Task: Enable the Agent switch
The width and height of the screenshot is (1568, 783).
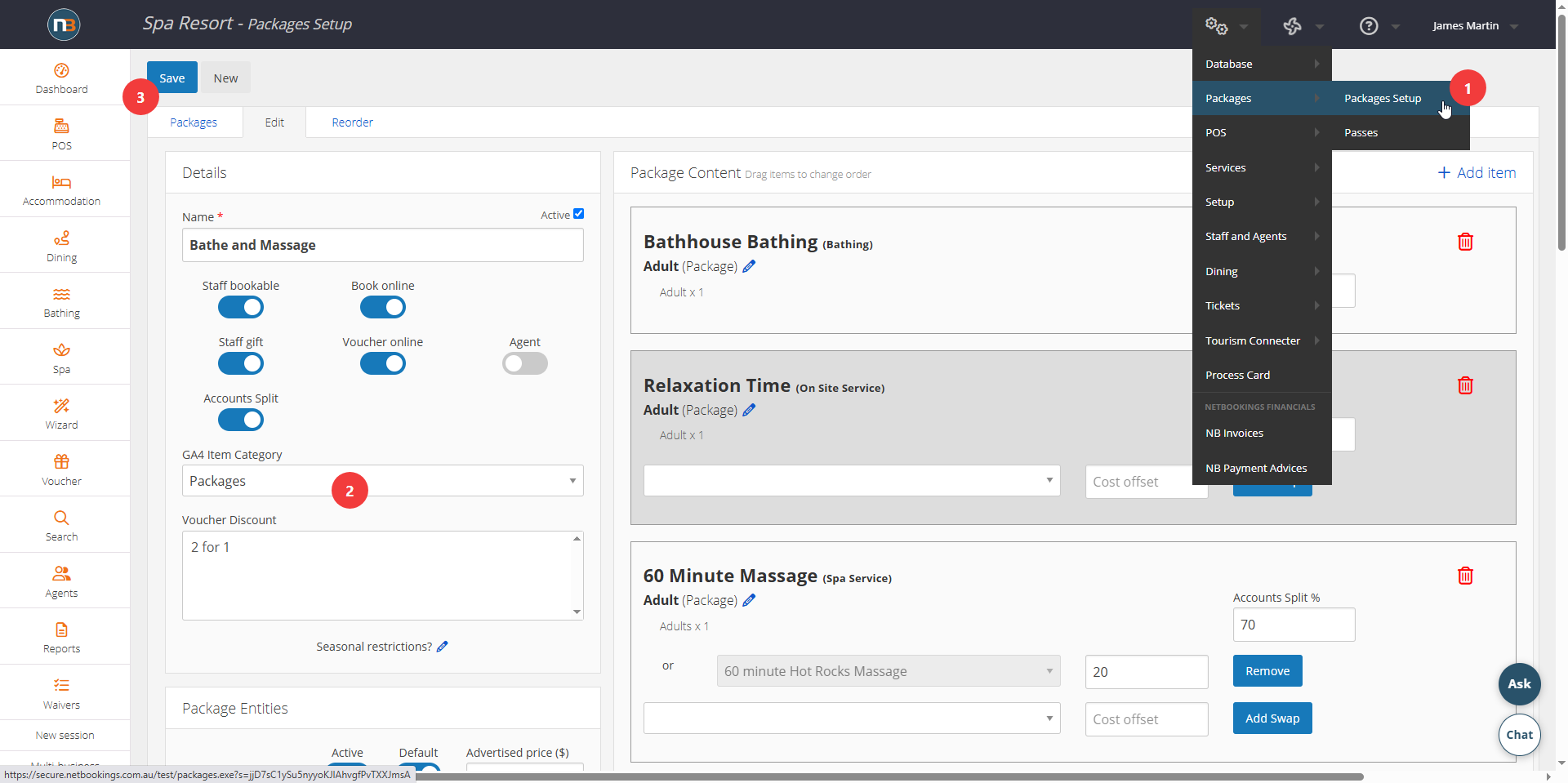Action: click(525, 364)
